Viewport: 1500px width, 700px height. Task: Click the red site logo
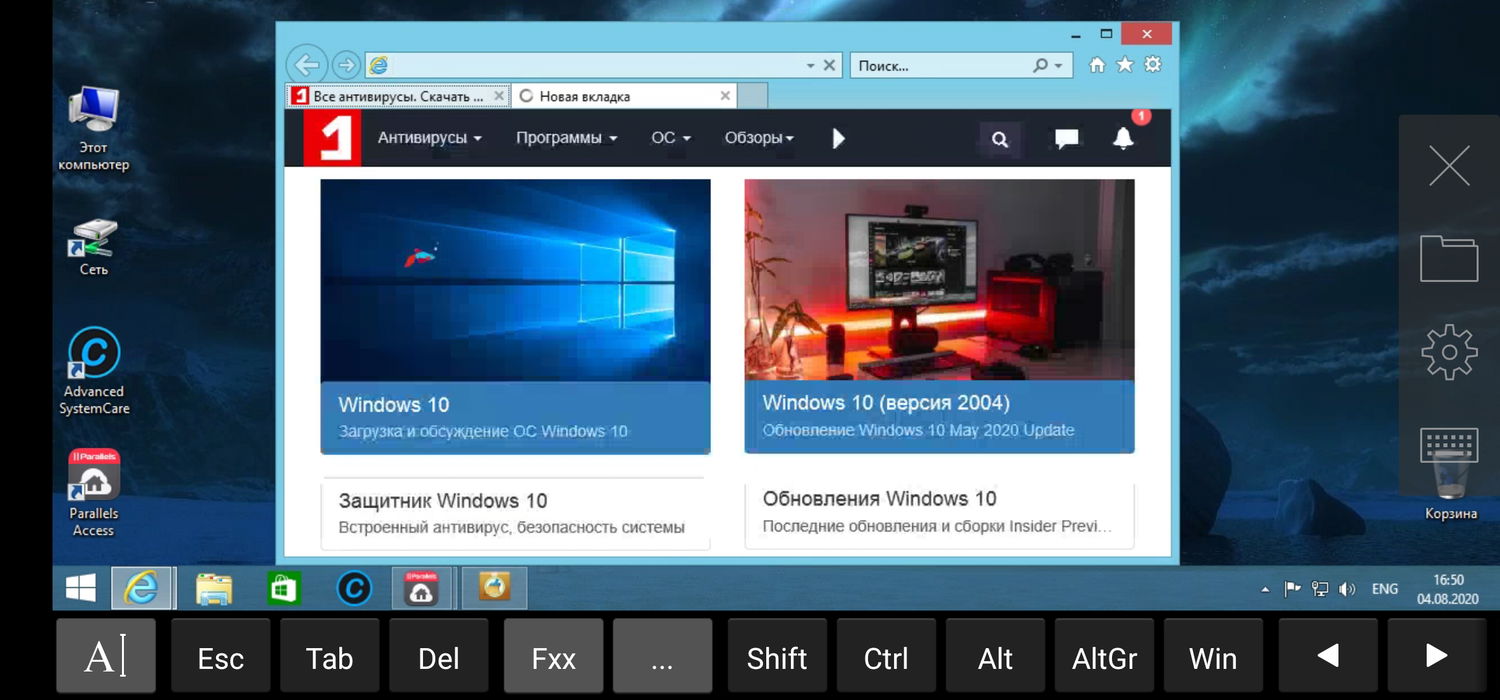point(331,138)
